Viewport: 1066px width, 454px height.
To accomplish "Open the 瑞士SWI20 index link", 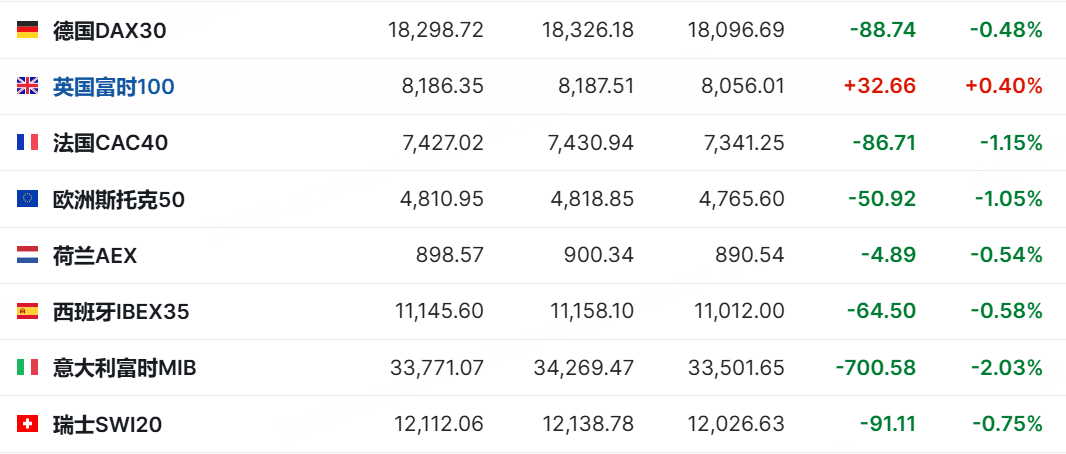I will click(107, 425).
